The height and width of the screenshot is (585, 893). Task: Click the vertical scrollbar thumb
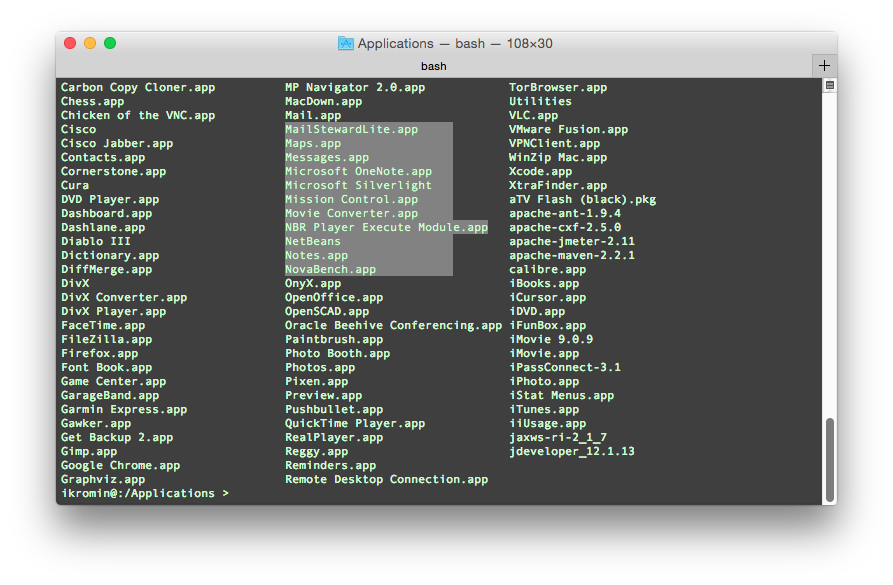click(x=830, y=459)
